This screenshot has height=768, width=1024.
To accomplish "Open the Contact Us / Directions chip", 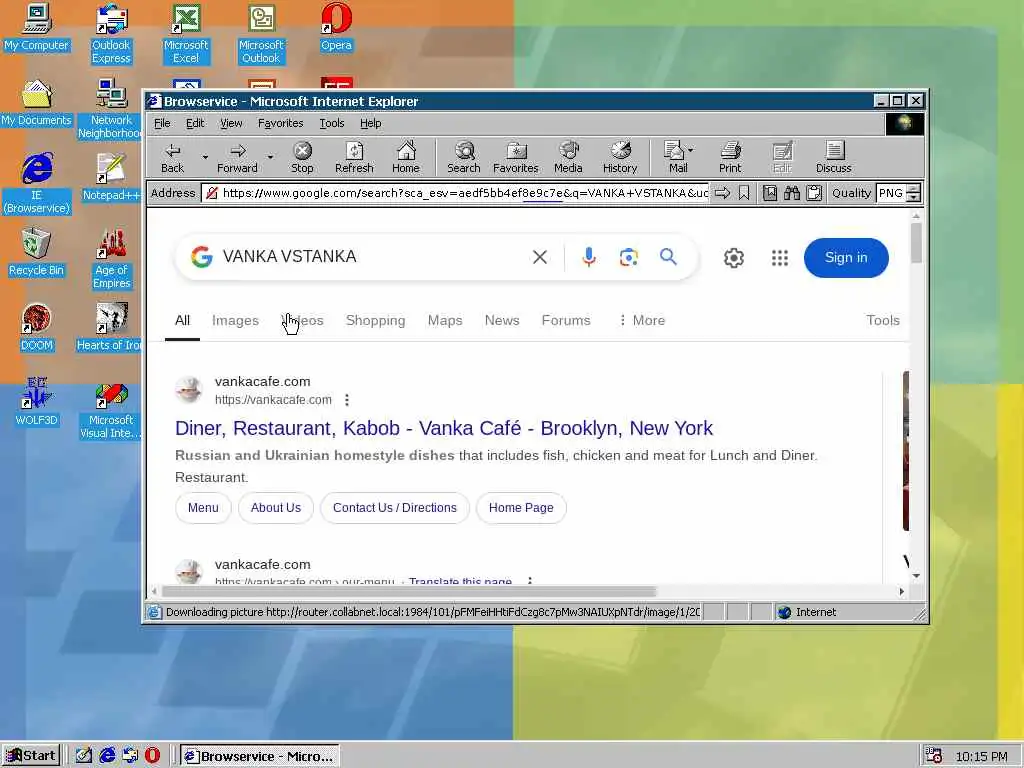I will [394, 508].
